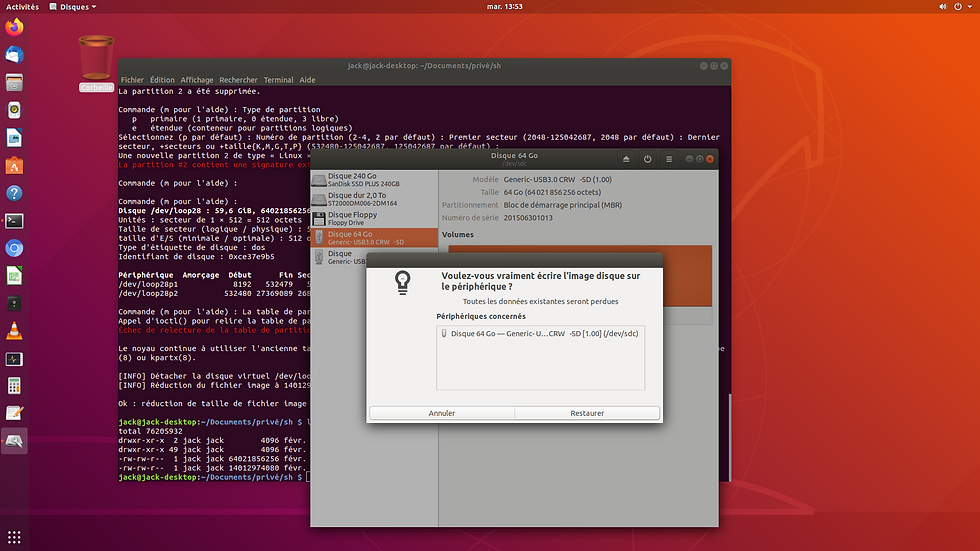Open the Disques application menu in top bar

73,7
